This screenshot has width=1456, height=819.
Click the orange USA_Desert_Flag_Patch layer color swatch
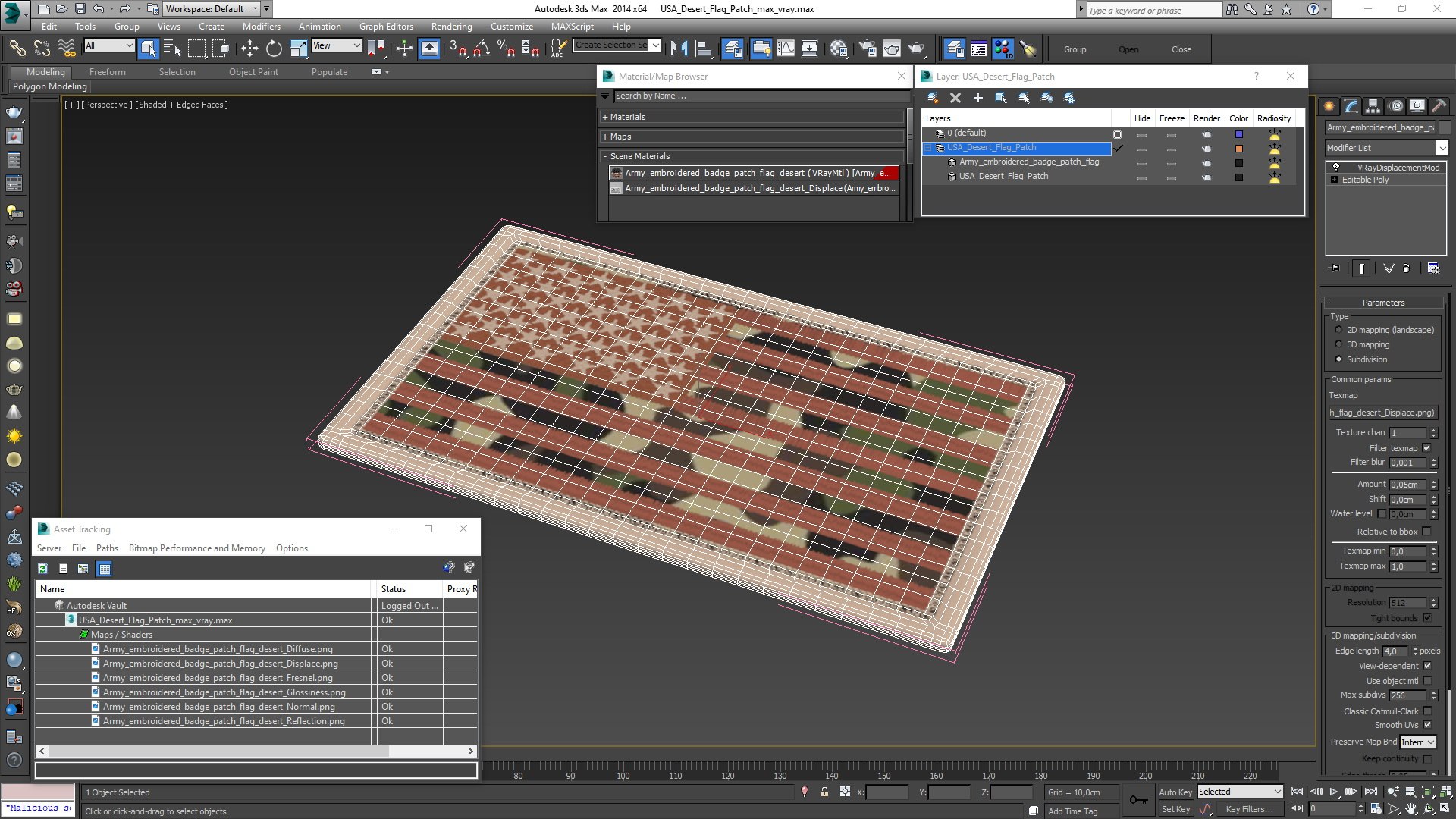point(1239,149)
